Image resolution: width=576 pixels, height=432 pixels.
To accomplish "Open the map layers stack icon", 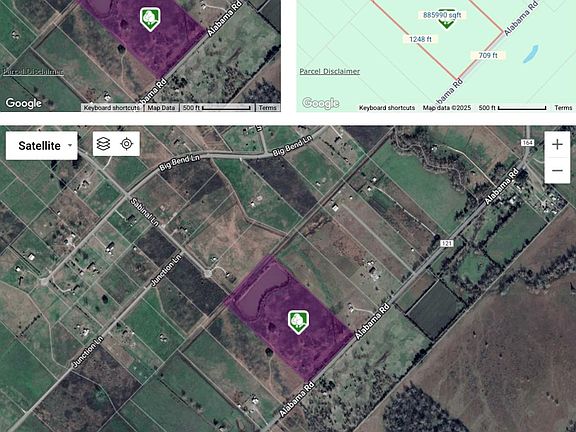I will 104,144.
